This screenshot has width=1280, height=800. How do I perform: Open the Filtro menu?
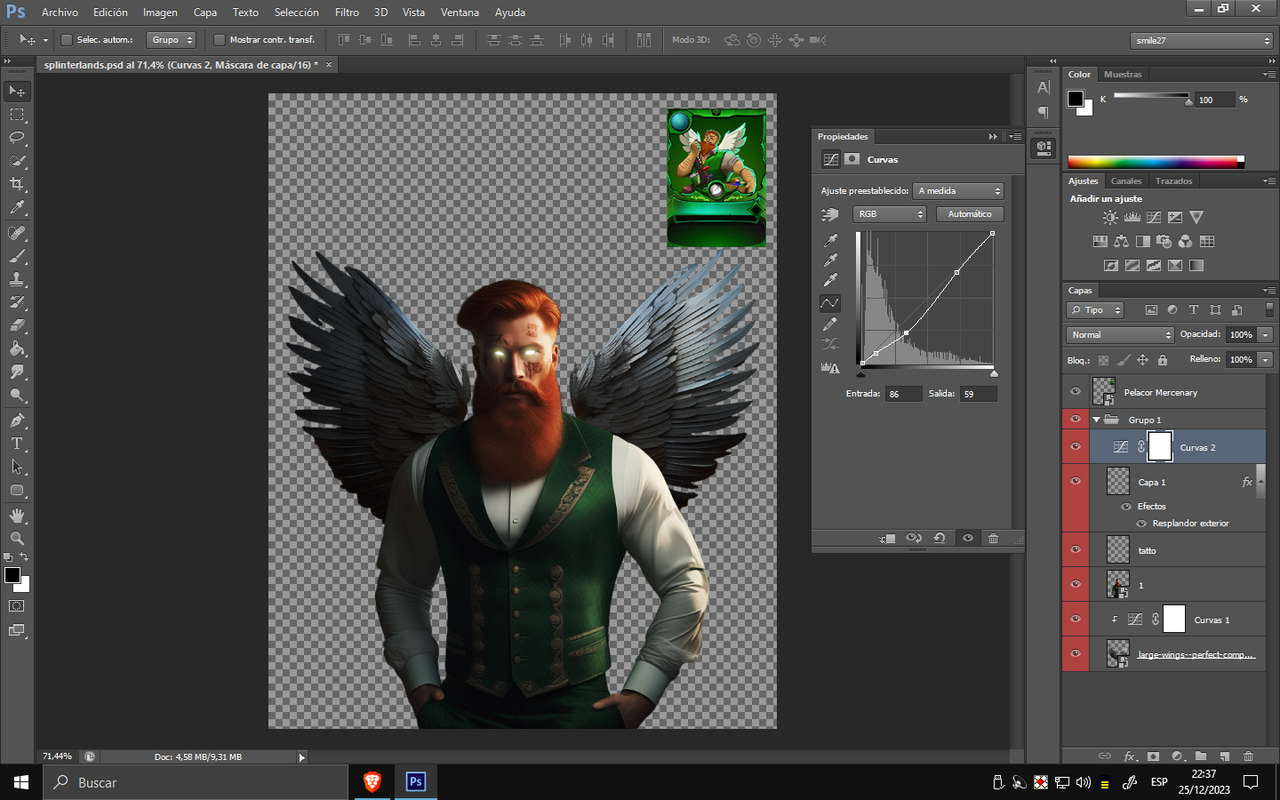pos(347,13)
